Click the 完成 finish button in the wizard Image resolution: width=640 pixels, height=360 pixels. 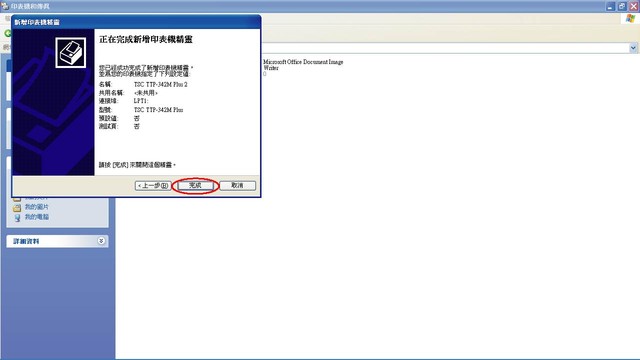coord(196,186)
